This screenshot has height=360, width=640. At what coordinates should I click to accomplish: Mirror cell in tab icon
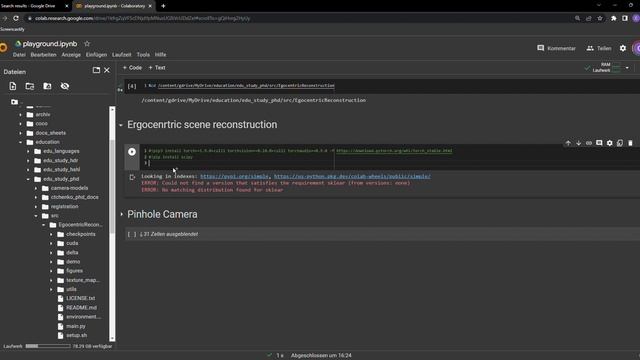[620, 143]
